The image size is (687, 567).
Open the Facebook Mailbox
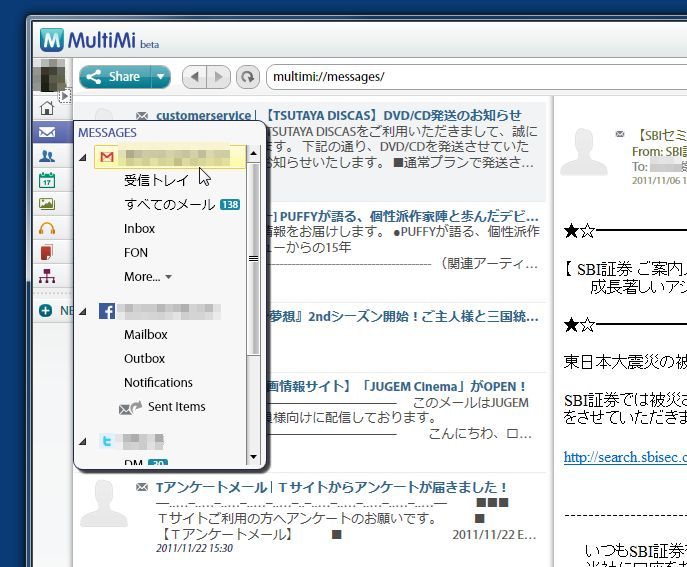point(145,334)
